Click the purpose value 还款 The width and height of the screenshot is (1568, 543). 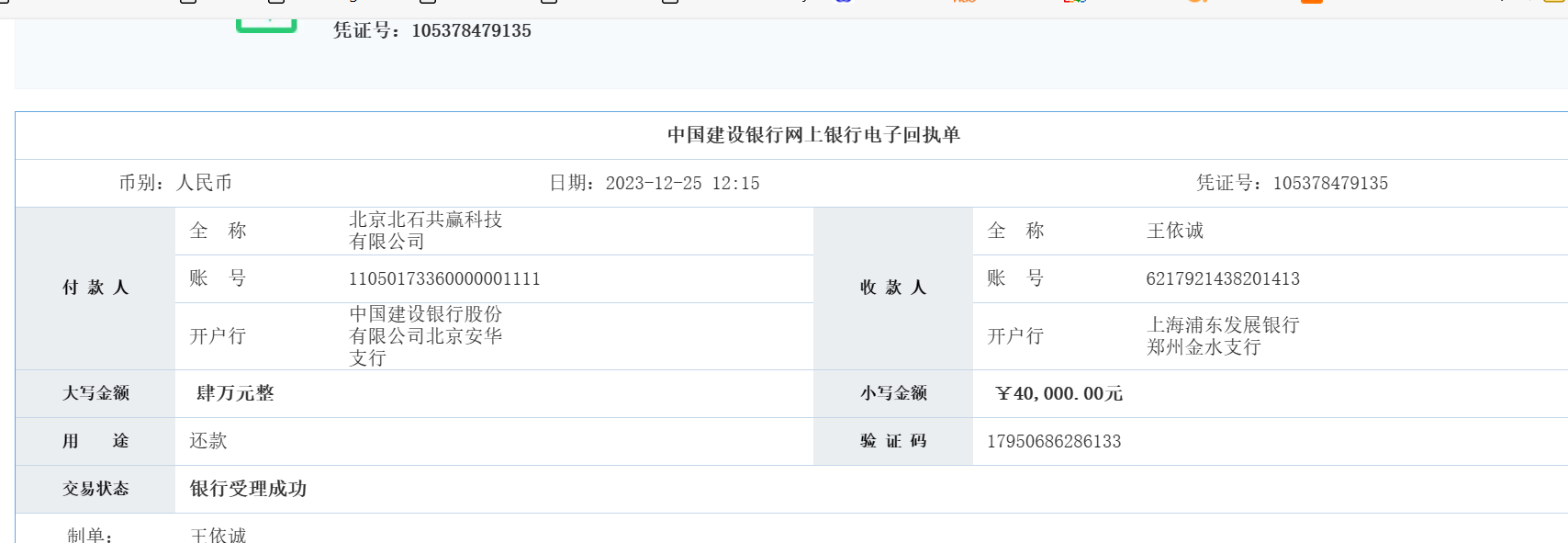coord(208,441)
